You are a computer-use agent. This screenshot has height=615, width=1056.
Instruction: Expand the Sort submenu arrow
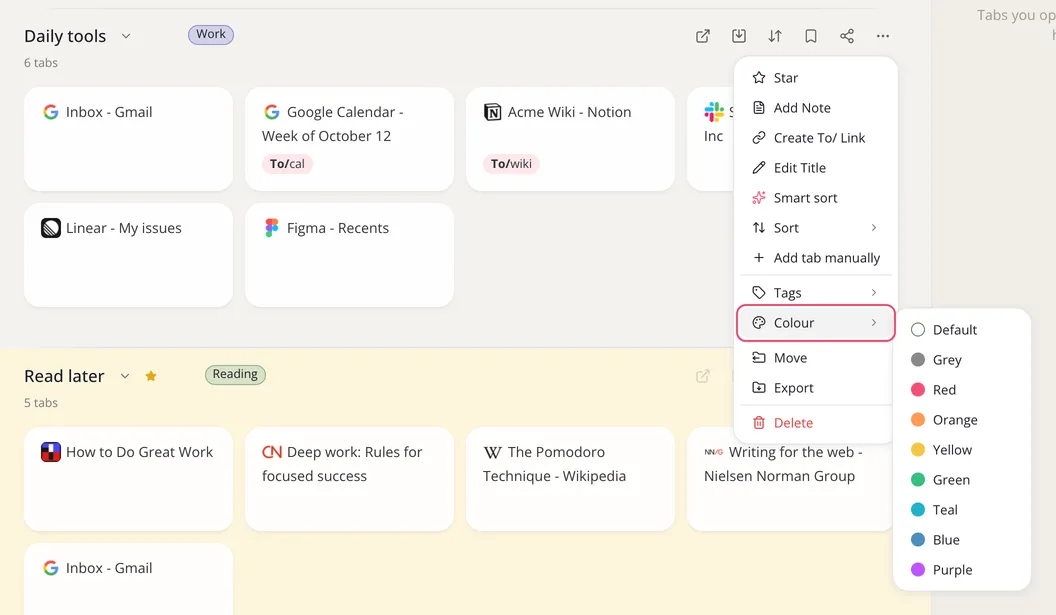873,228
